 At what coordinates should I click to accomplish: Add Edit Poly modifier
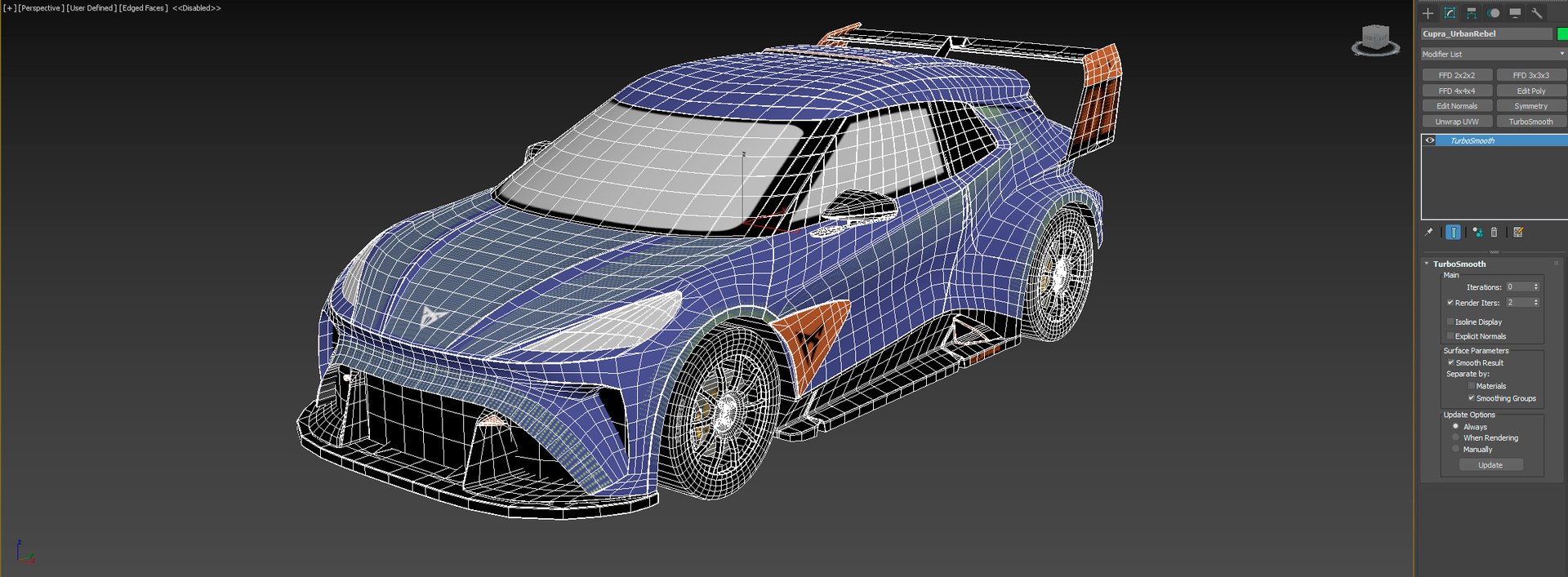tap(1531, 91)
